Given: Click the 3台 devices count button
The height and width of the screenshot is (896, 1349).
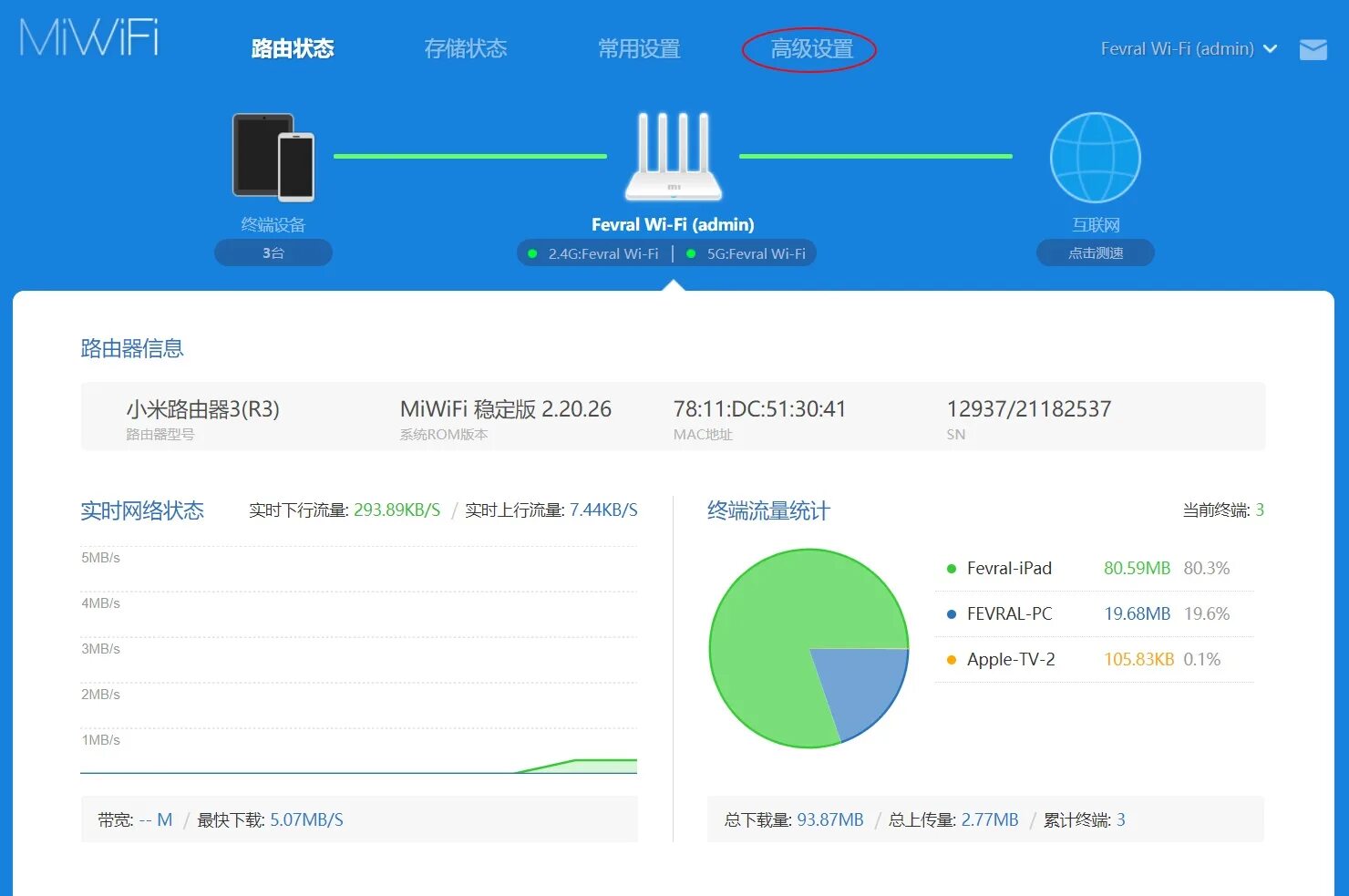Looking at the screenshot, I should pos(273,252).
